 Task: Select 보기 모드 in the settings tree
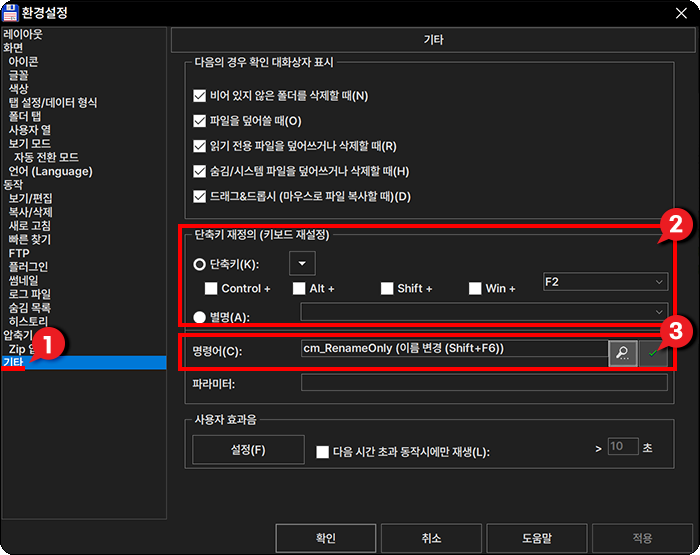pos(30,144)
